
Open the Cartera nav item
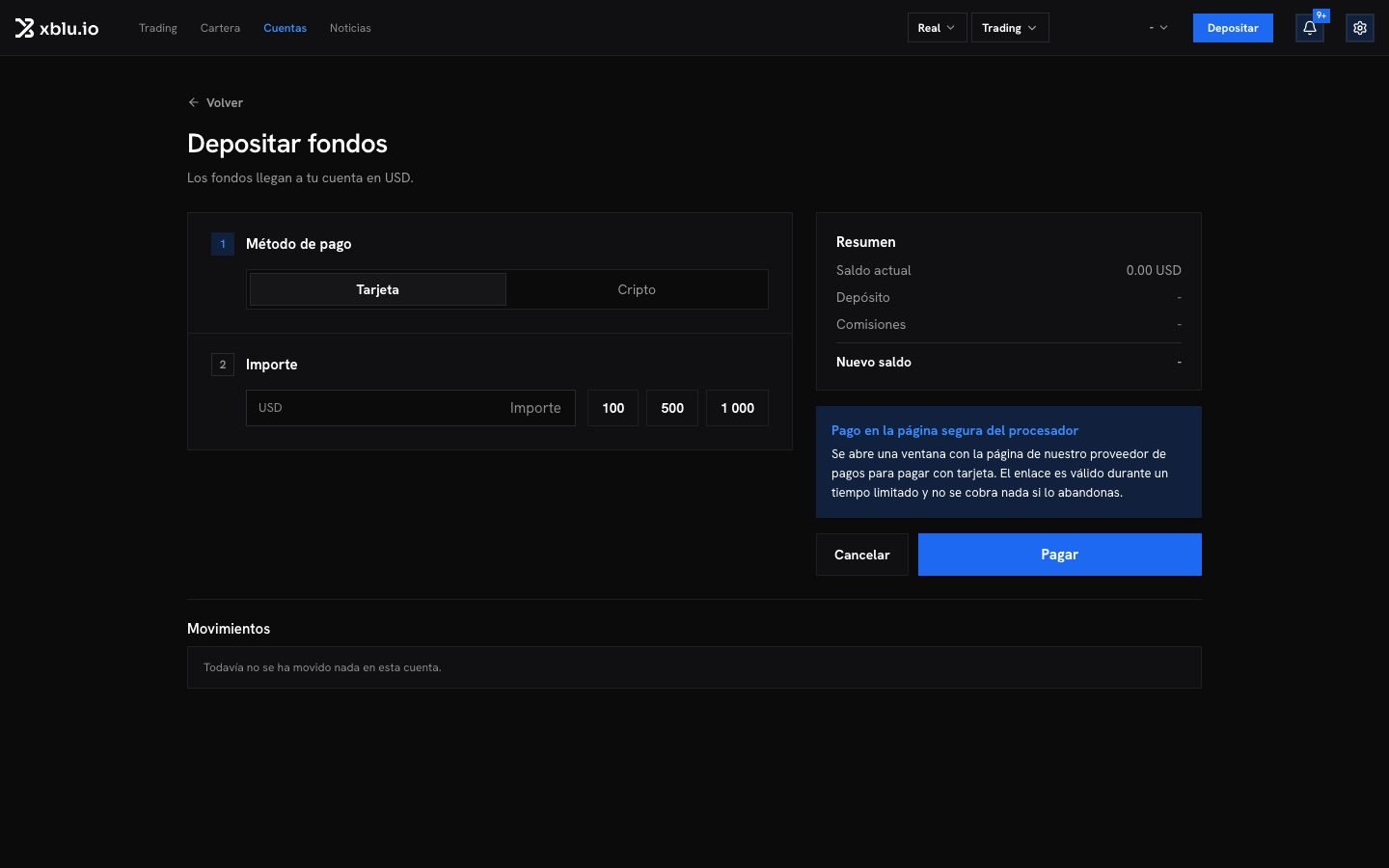coord(220,28)
